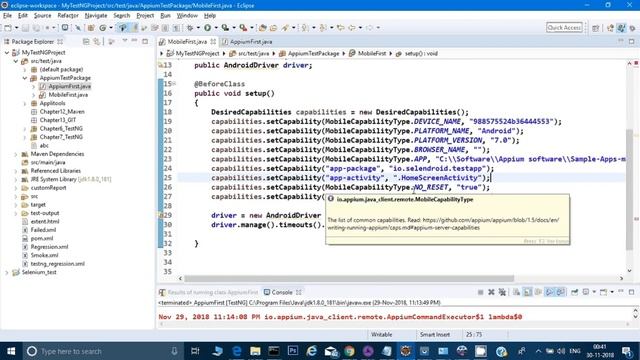The height and width of the screenshot is (360, 640).
Task: Click the Open Task folder icon in toolbar
Action: pos(273,28)
